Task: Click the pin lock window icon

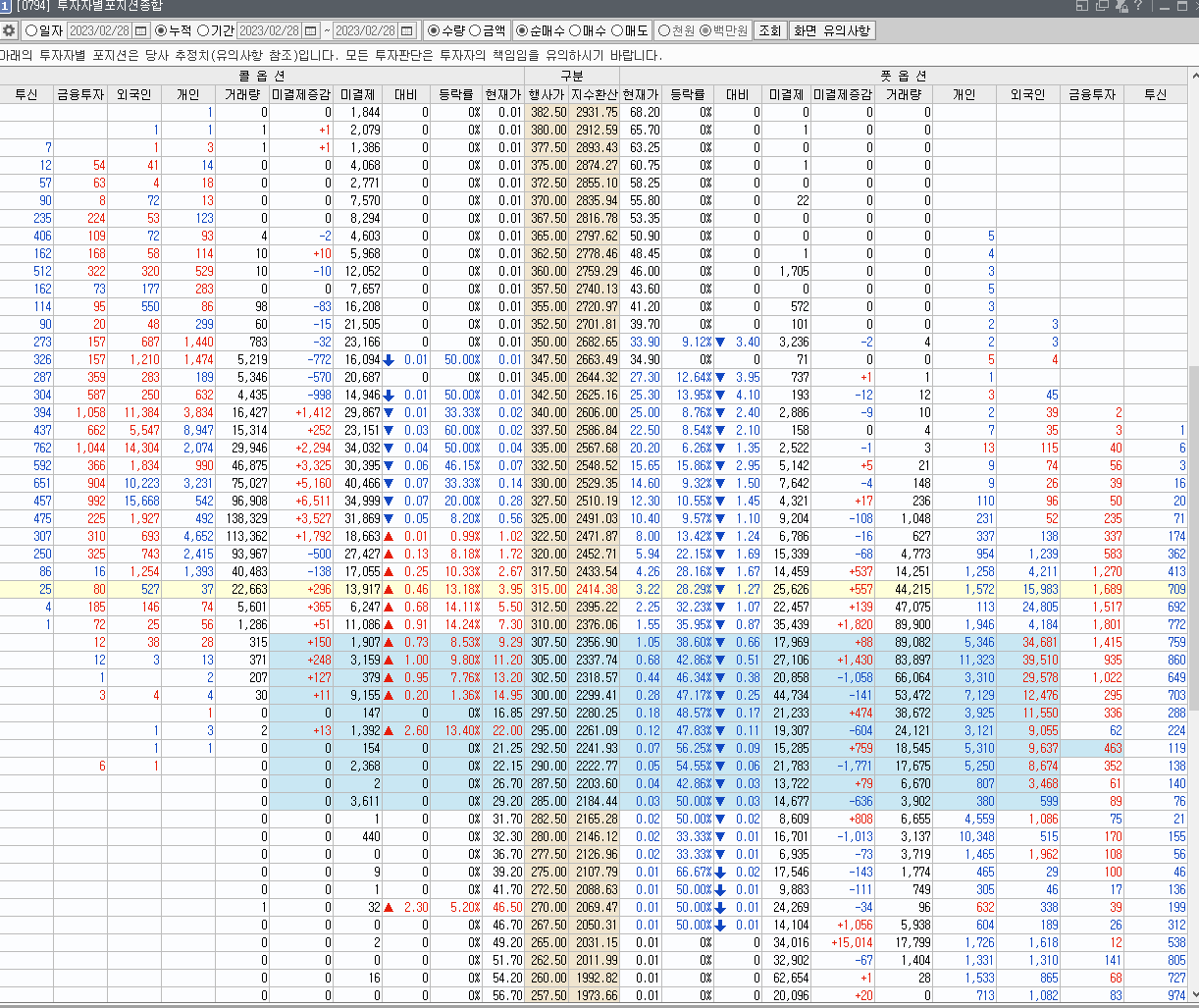Action: (x=1121, y=6)
